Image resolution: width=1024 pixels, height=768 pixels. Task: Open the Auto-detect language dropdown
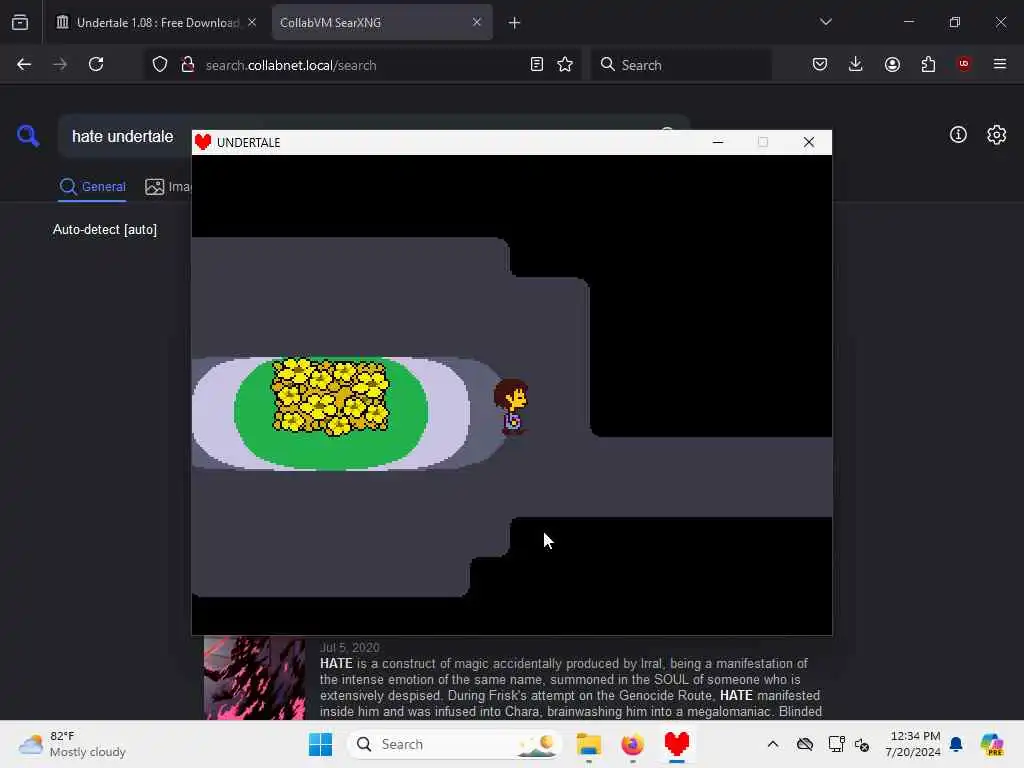(x=105, y=230)
